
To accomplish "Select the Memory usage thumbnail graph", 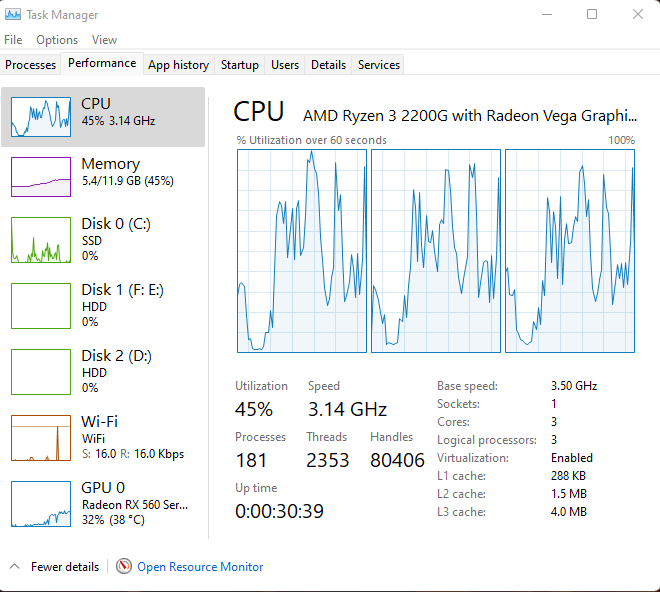I will coord(41,177).
